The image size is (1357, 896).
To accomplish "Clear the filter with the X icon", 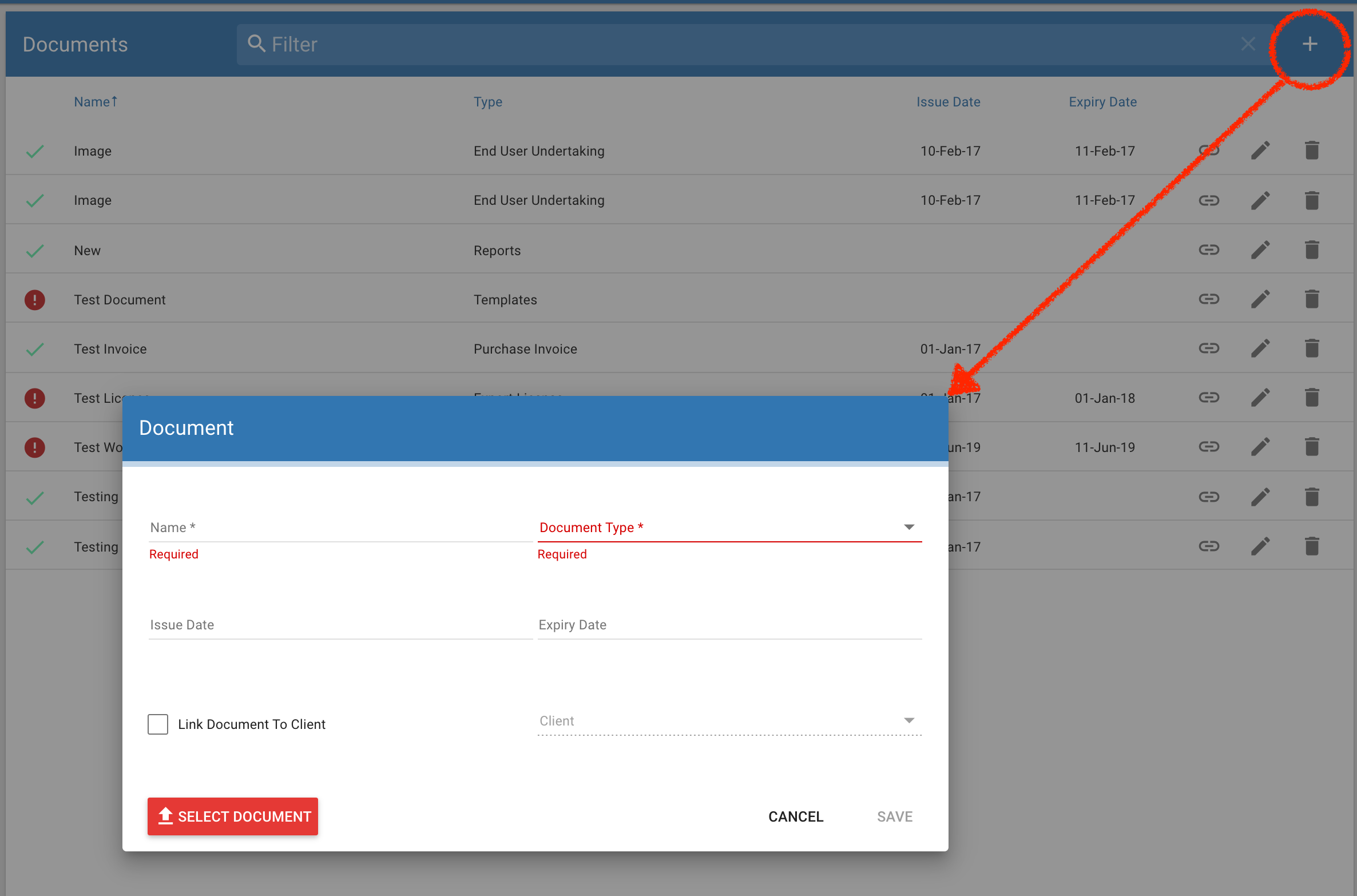I will 1248,44.
